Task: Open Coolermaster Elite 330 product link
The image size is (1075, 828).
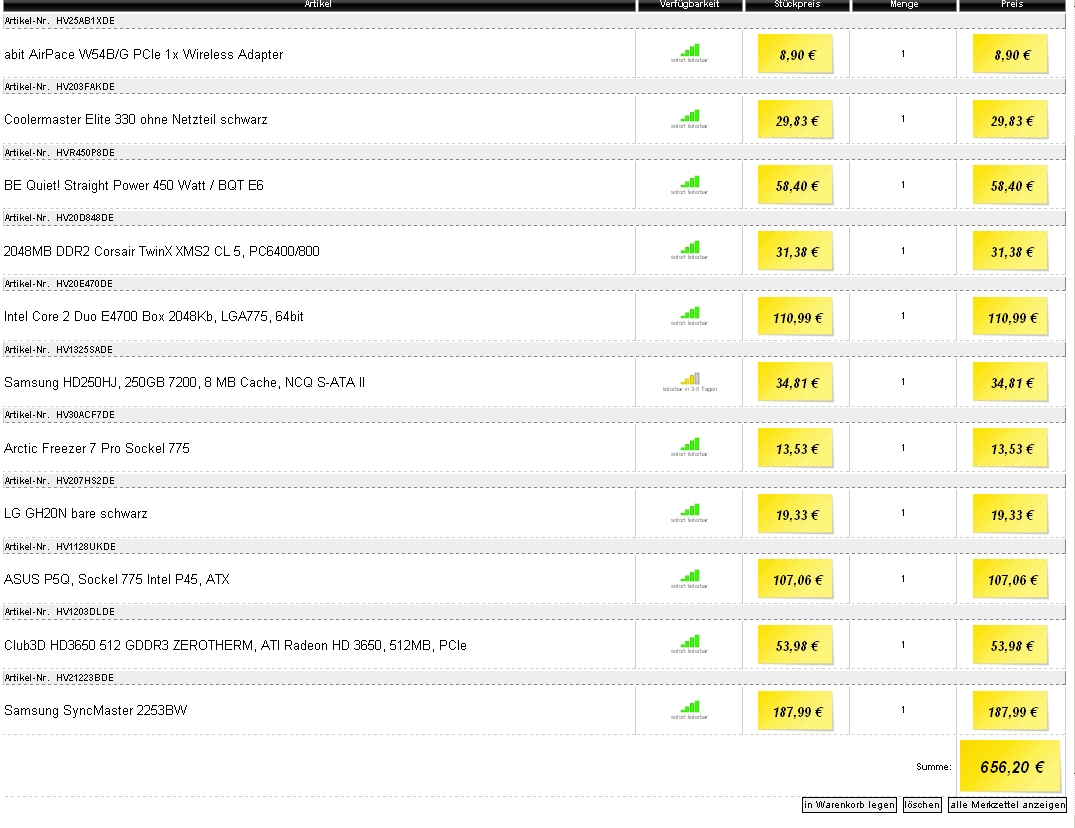Action: 136,119
